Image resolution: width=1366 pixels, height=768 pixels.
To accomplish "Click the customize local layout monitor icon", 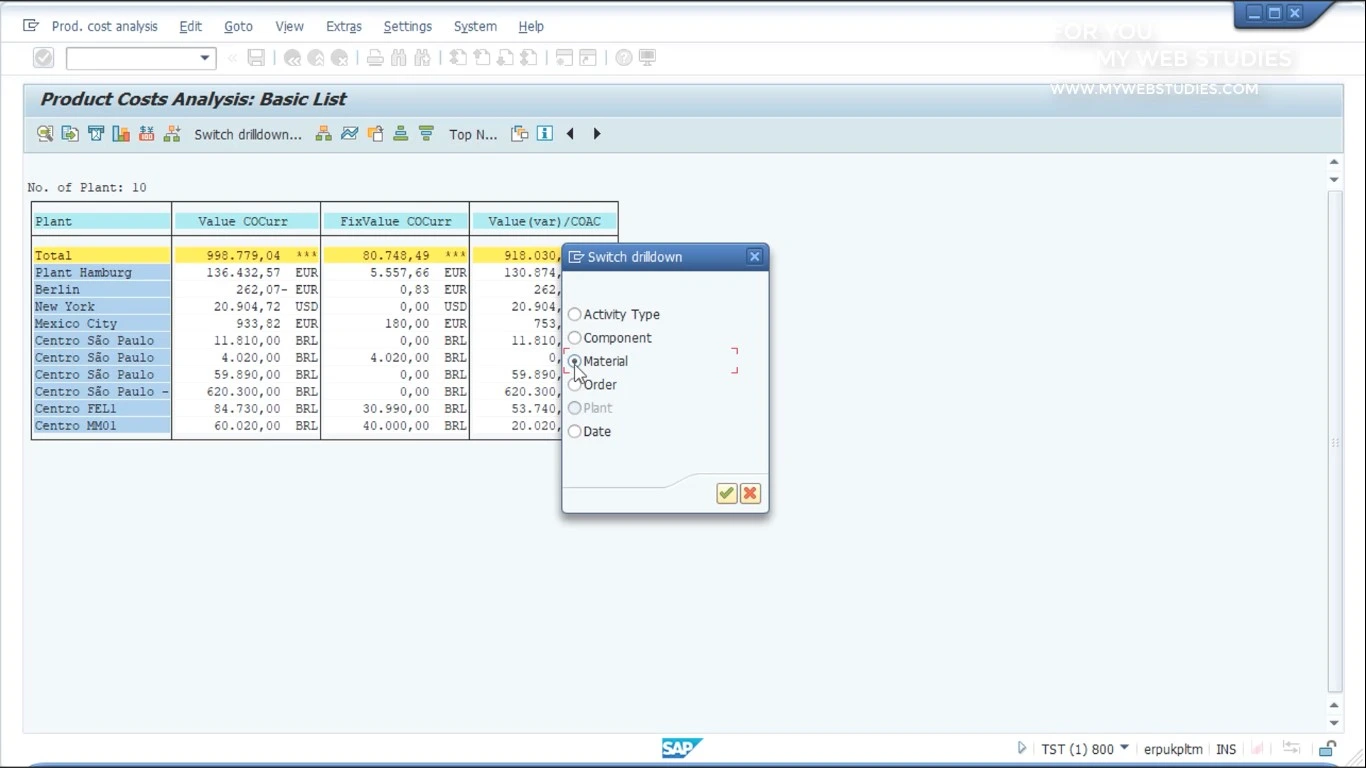I will (648, 58).
